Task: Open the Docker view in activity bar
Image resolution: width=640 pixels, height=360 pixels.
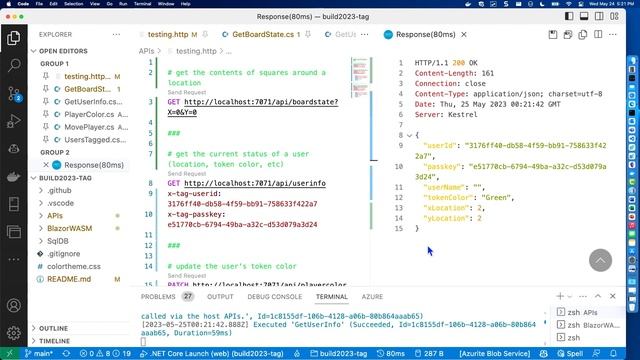Action: tap(13, 177)
